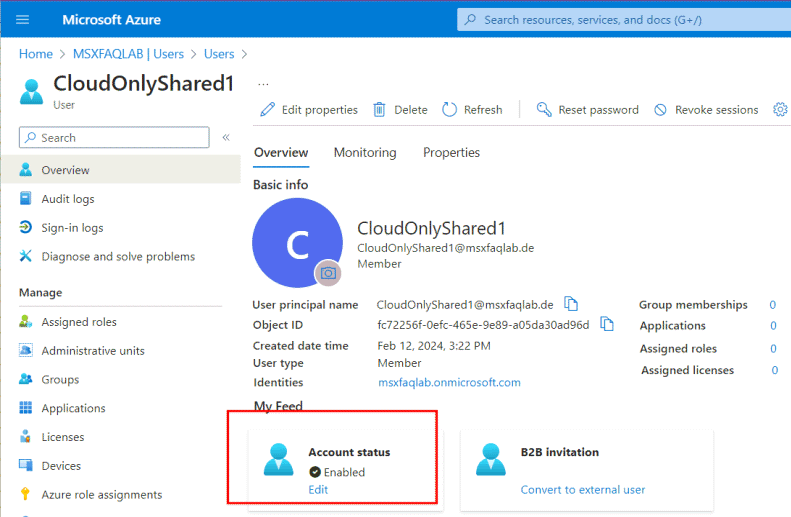The image size is (791, 517).
Task: Click the CloudOnlyShared1 avatar circle
Action: 298,243
